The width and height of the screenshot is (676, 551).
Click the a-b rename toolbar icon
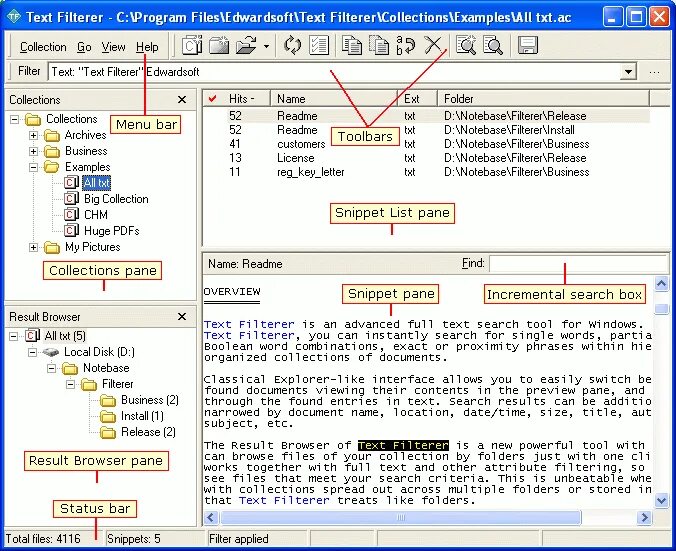pyautogui.click(x=405, y=45)
